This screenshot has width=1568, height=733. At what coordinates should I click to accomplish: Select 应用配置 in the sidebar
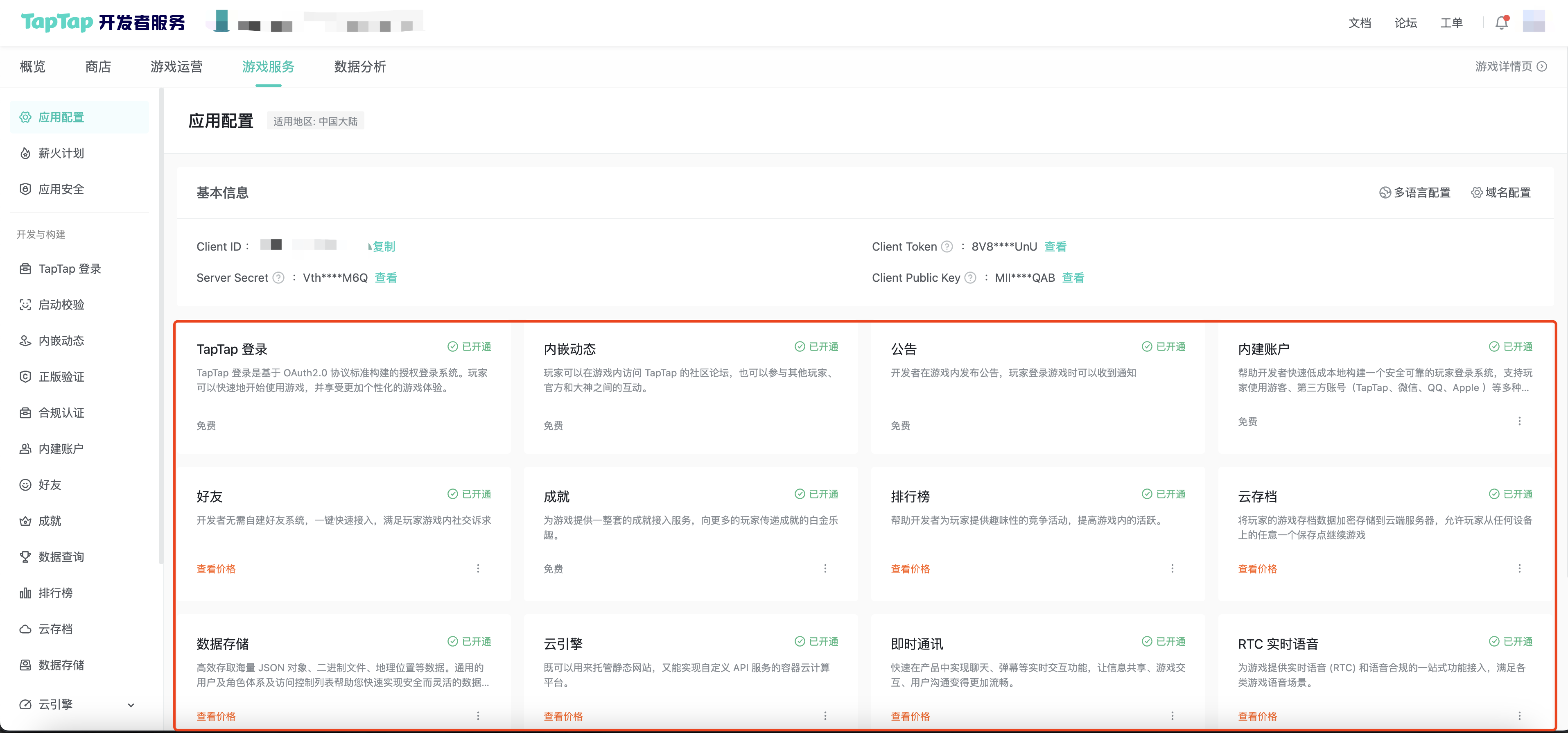tap(61, 117)
